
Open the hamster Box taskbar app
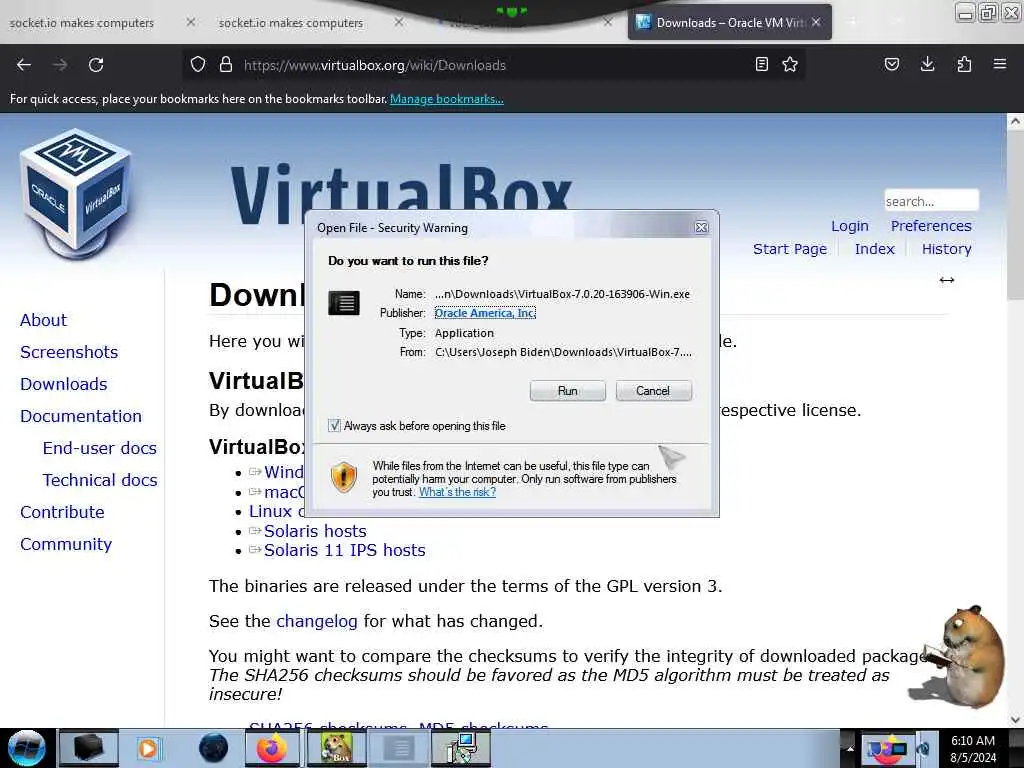(x=336, y=748)
